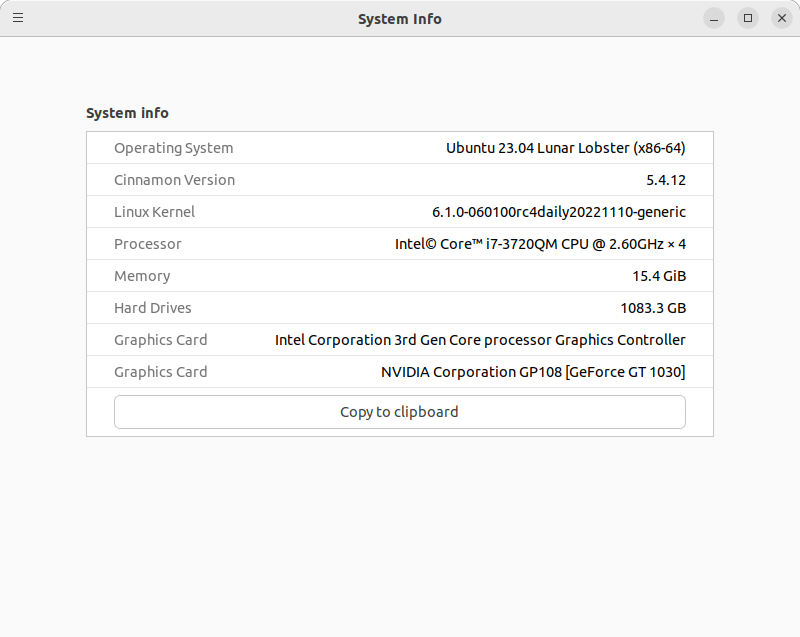This screenshot has width=800, height=637.
Task: Minimize the System Info window
Action: [714, 18]
